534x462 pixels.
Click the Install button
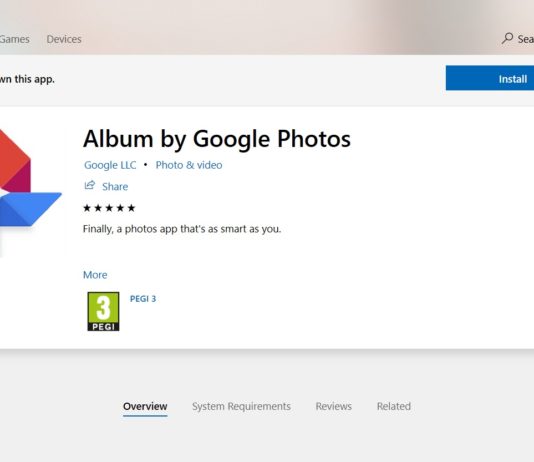490,78
